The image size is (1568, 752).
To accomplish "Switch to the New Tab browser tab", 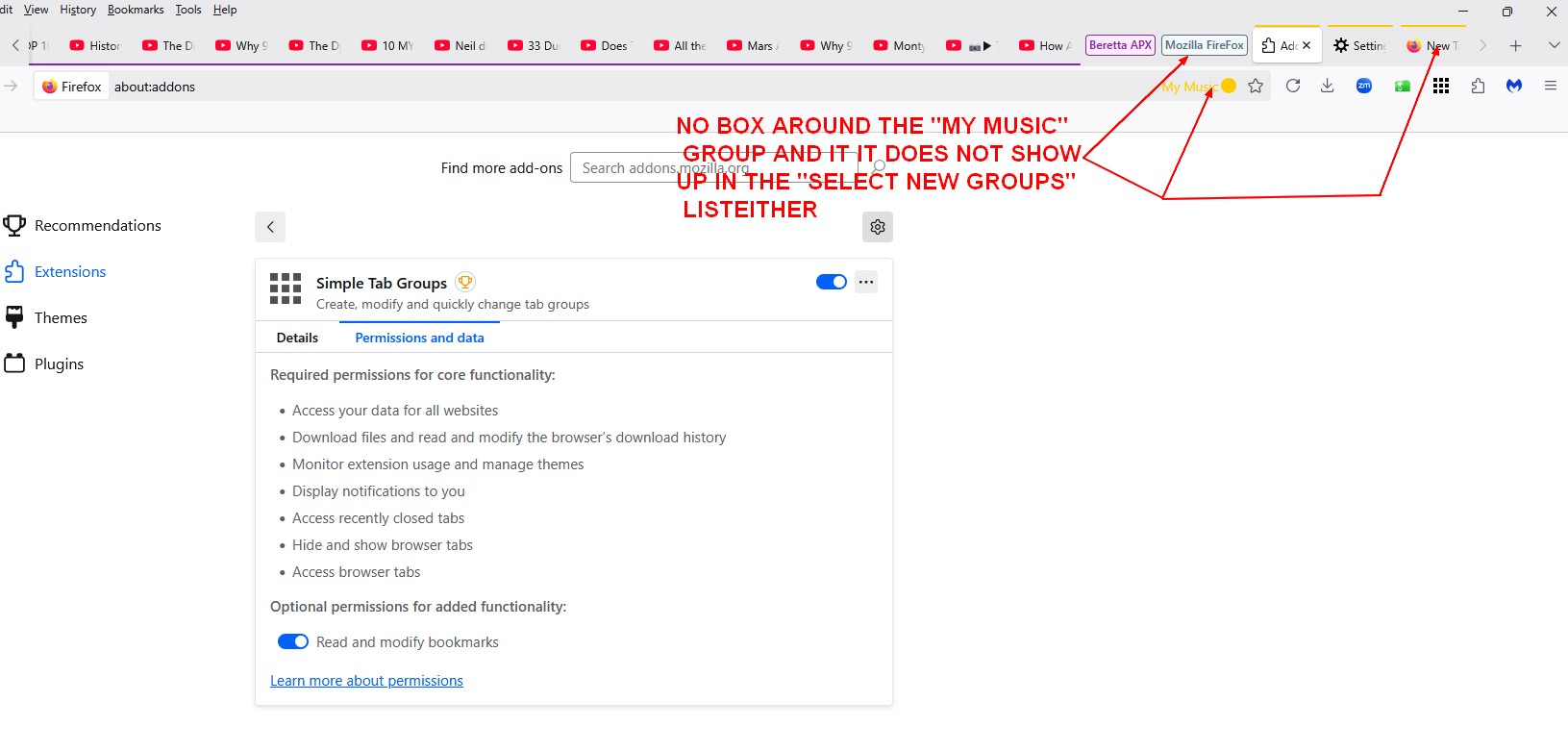I will tap(1433, 45).
